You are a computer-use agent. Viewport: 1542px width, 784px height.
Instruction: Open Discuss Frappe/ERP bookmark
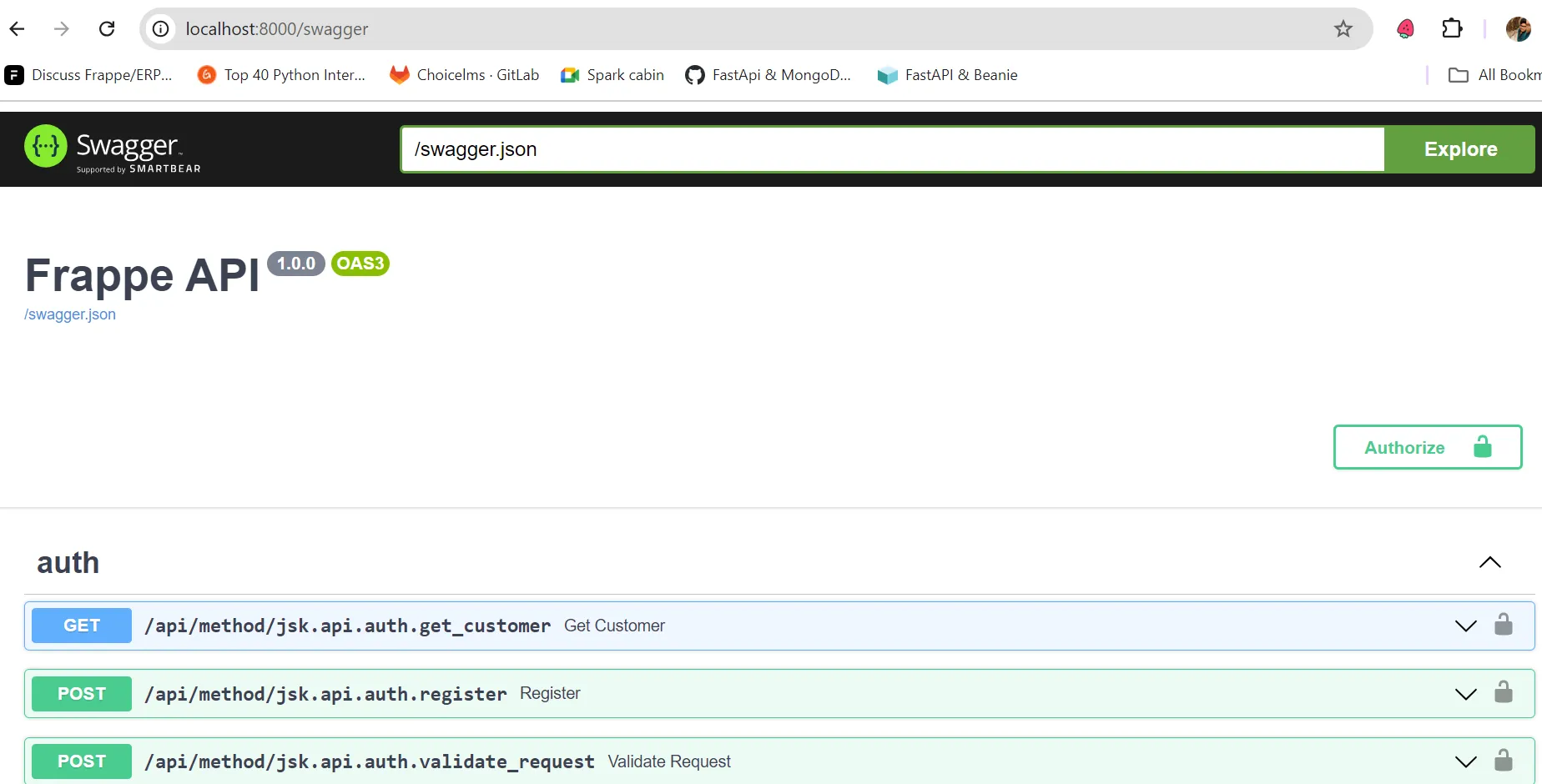(x=89, y=75)
